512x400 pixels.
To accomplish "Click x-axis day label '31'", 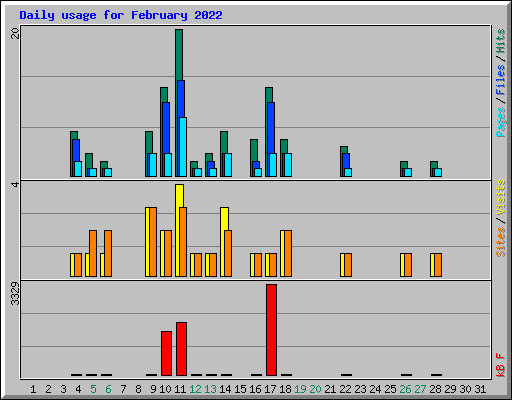I will 480,389.
